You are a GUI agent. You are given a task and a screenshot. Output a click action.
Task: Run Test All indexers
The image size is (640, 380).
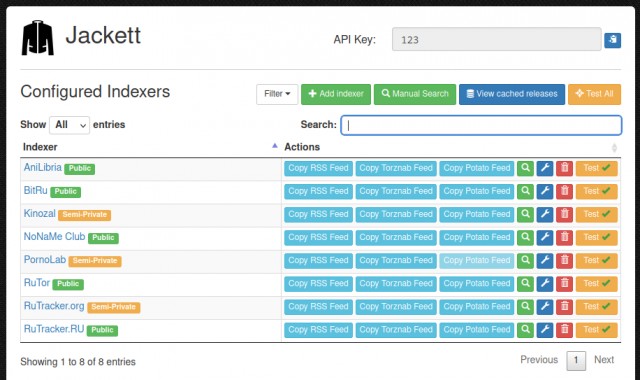(x=594, y=94)
